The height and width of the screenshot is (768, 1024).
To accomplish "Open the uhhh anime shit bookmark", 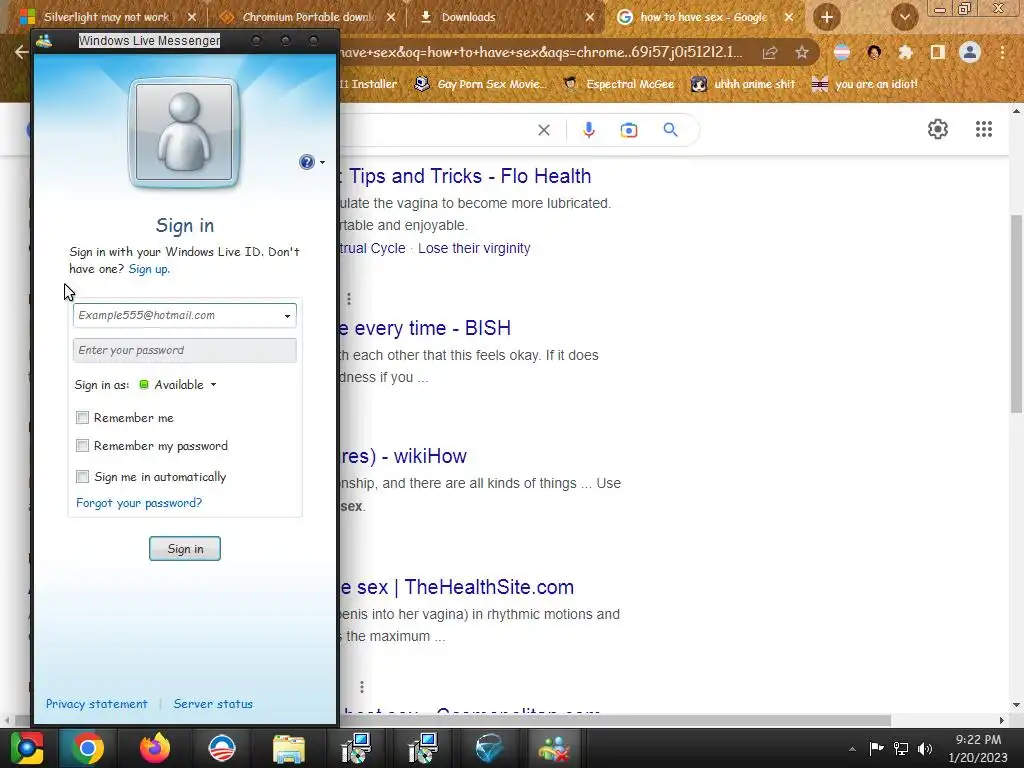I will tap(743, 84).
